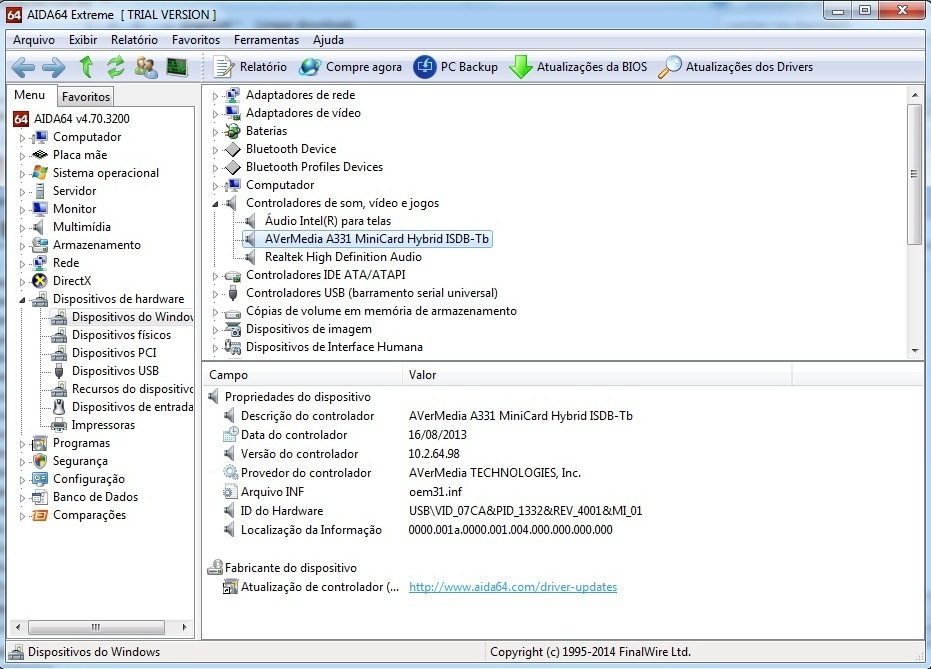Switch to the Menu tab
The width and height of the screenshot is (931, 669).
click(x=30, y=95)
